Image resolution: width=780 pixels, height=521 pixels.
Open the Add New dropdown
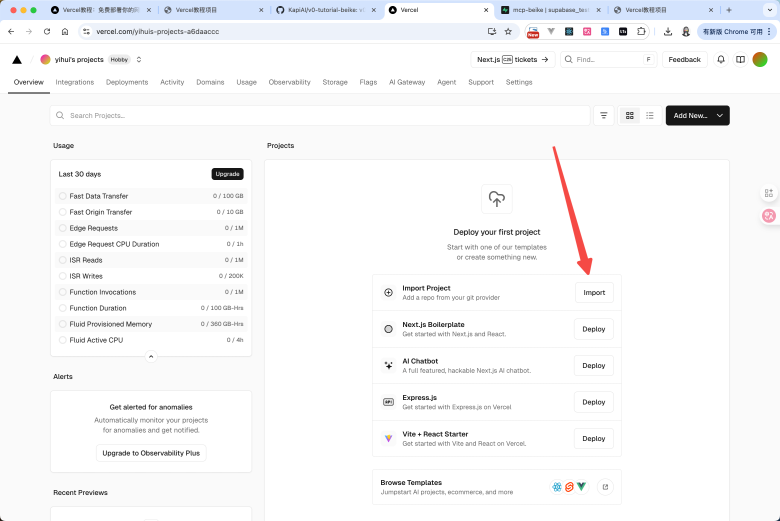[x=697, y=115]
